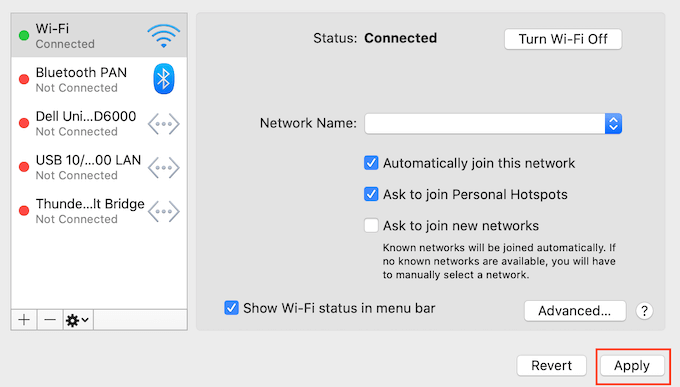Click 'Not Connected' under Bluetooth PAN
Image resolution: width=680 pixels, height=387 pixels.
coord(76,88)
